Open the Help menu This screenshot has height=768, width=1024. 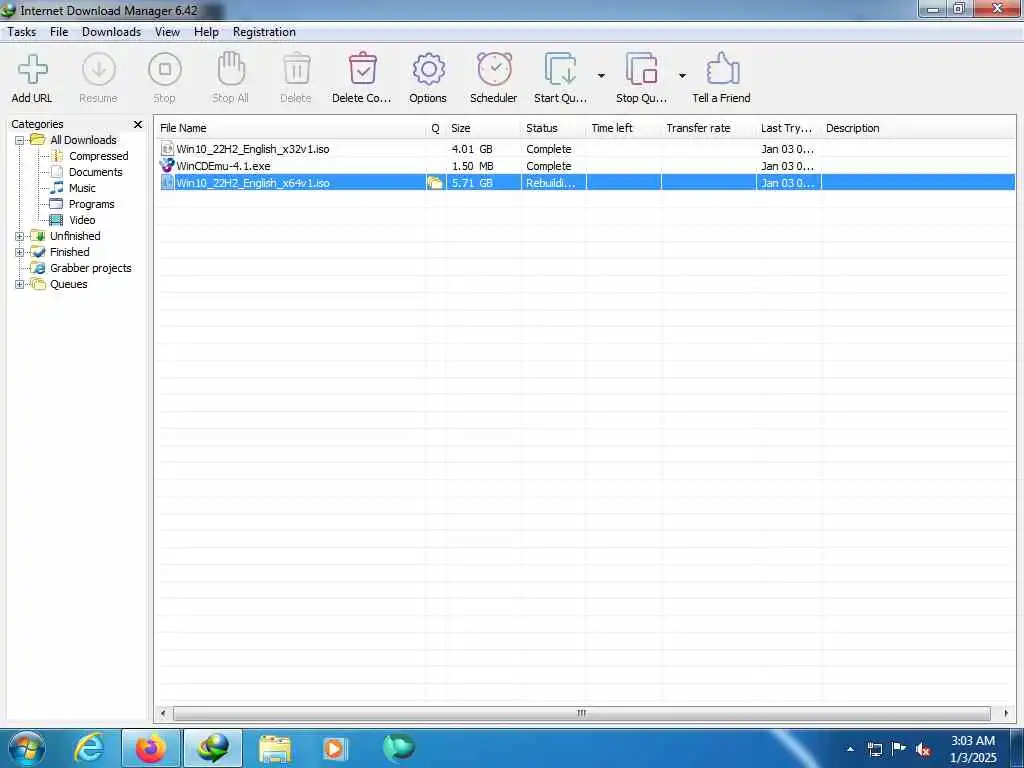[x=206, y=32]
